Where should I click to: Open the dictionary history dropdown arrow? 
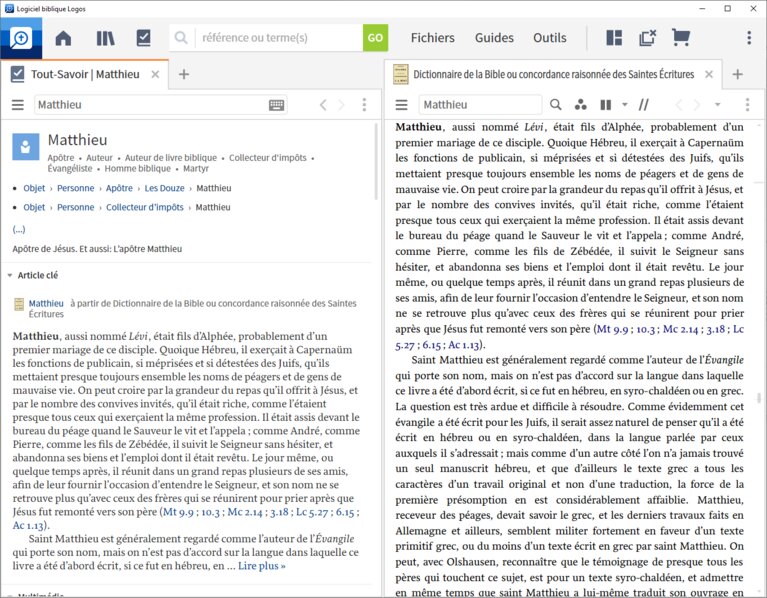coord(717,105)
